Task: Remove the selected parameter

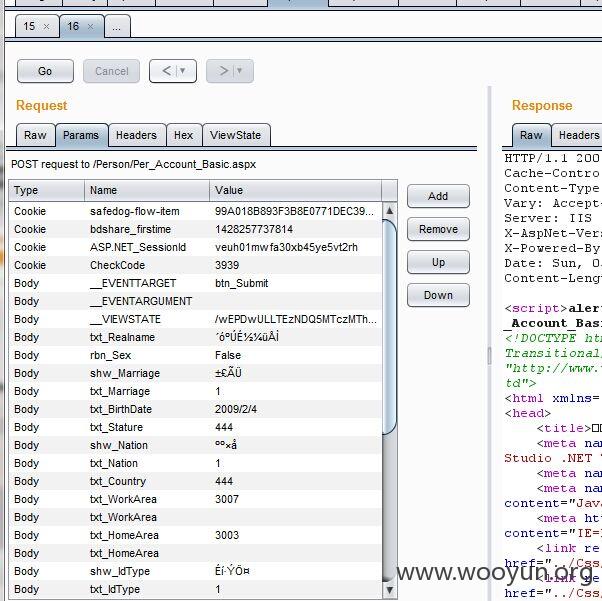Action: click(x=438, y=229)
